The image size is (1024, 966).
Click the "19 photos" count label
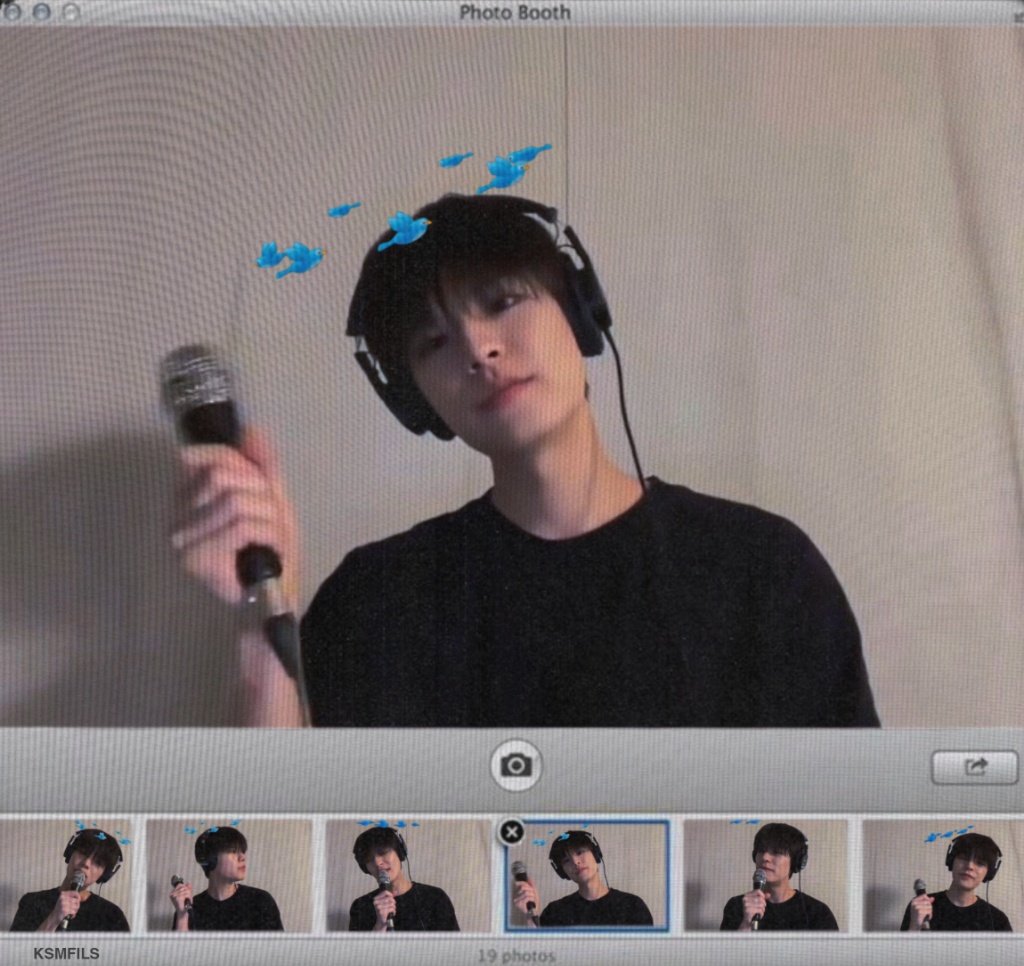(516, 955)
